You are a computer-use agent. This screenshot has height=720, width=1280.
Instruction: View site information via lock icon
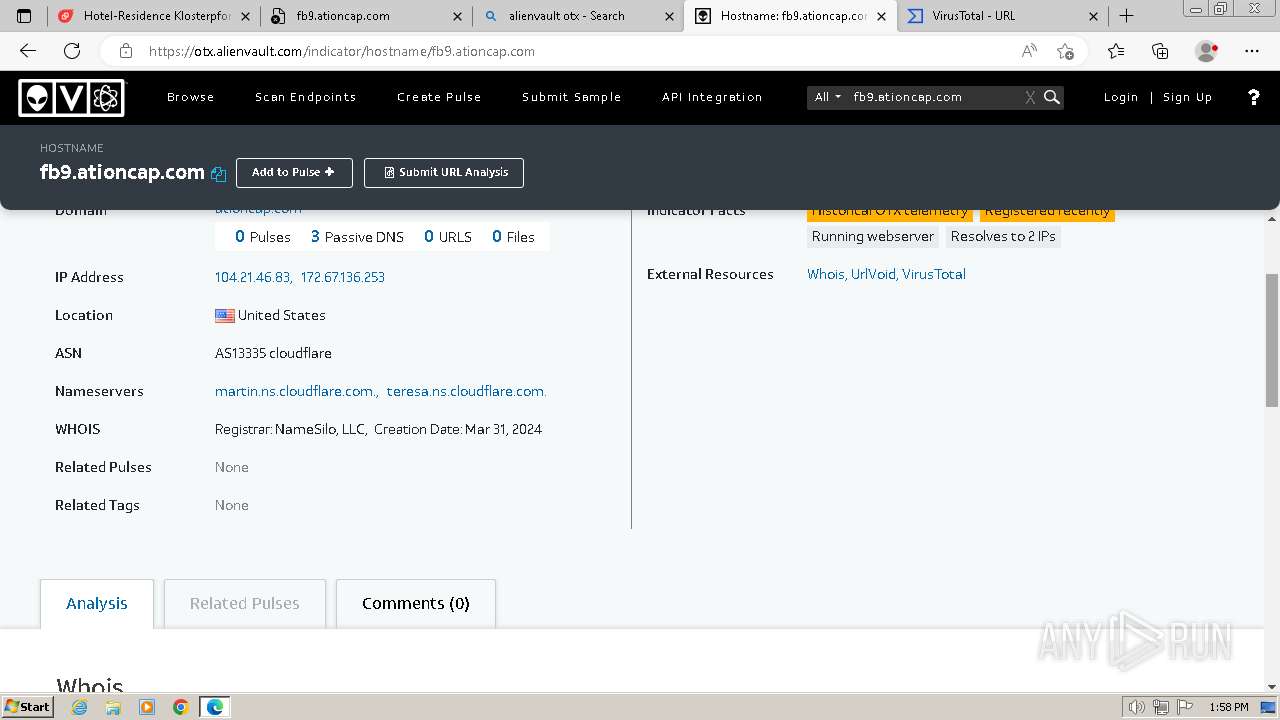point(125,51)
